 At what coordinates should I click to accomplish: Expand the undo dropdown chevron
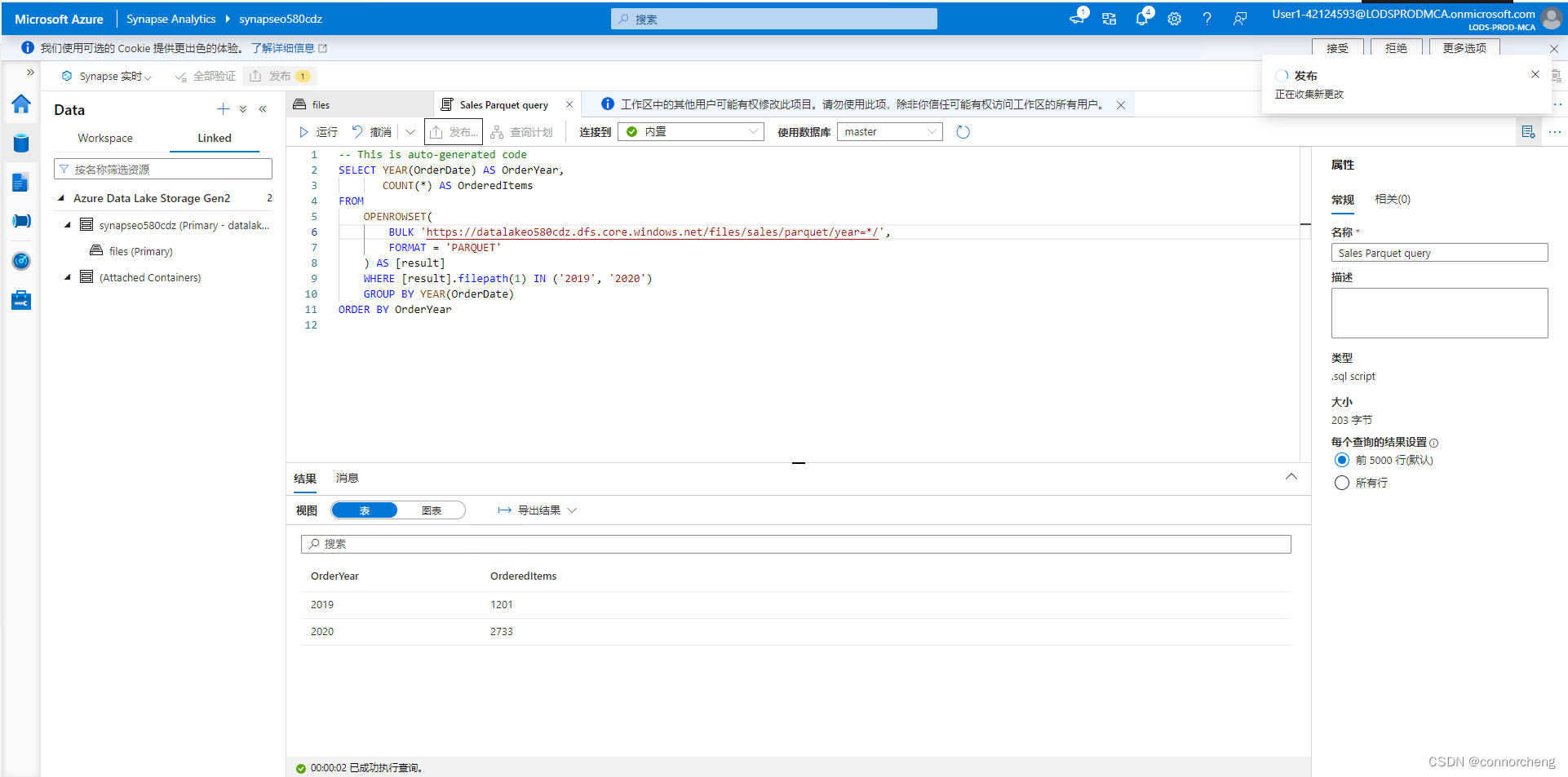point(410,132)
